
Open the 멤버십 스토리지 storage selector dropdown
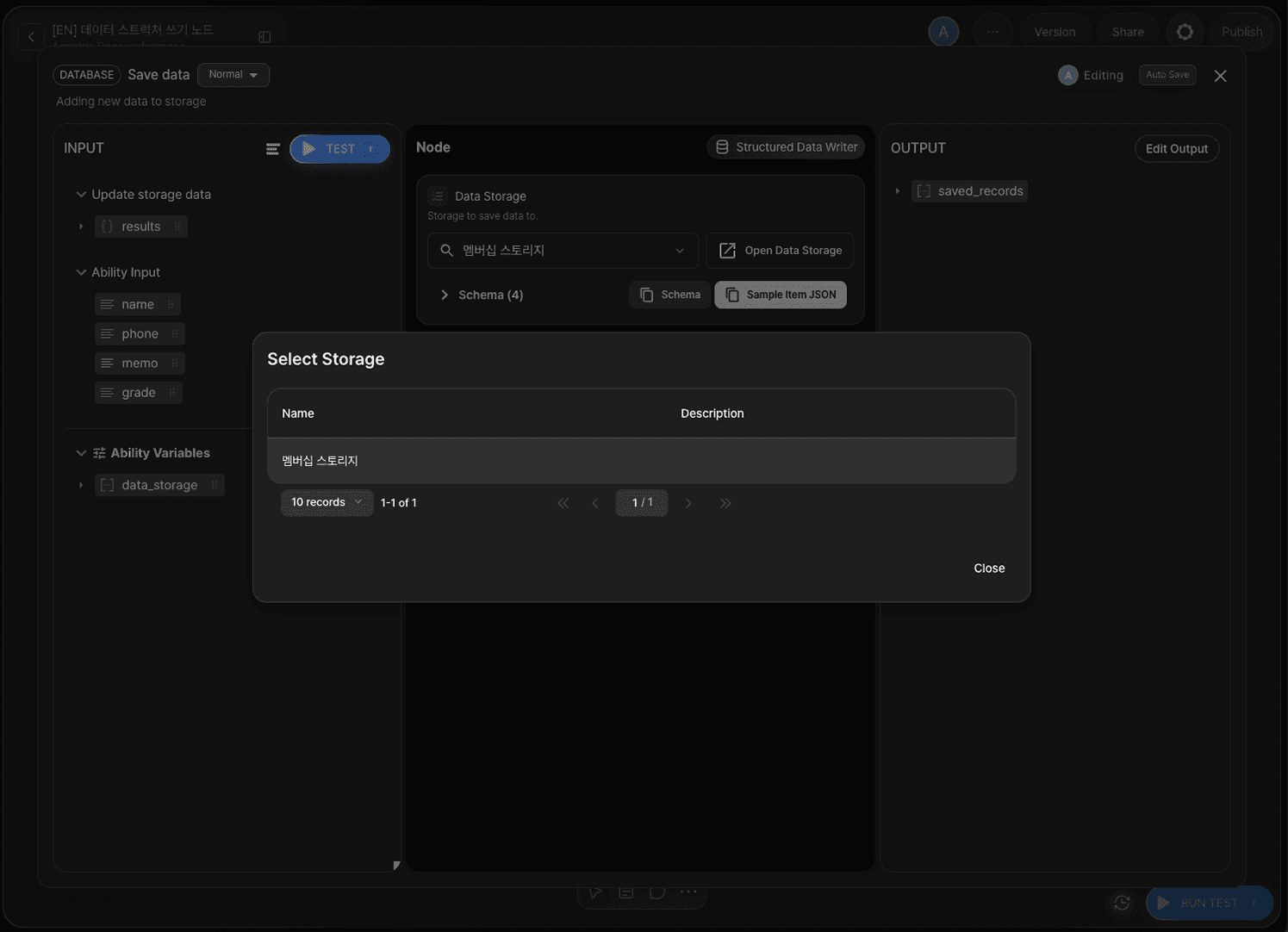click(x=563, y=251)
